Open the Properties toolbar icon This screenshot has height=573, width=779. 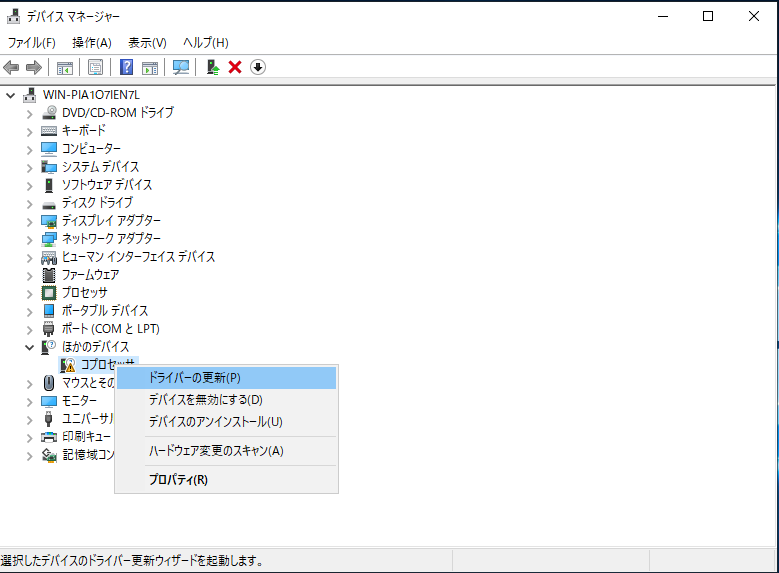[x=95, y=67]
